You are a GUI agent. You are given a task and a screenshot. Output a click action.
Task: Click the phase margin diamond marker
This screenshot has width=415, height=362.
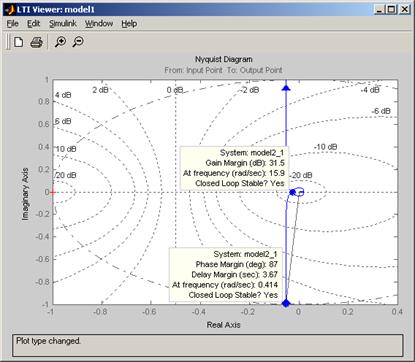[286, 303]
